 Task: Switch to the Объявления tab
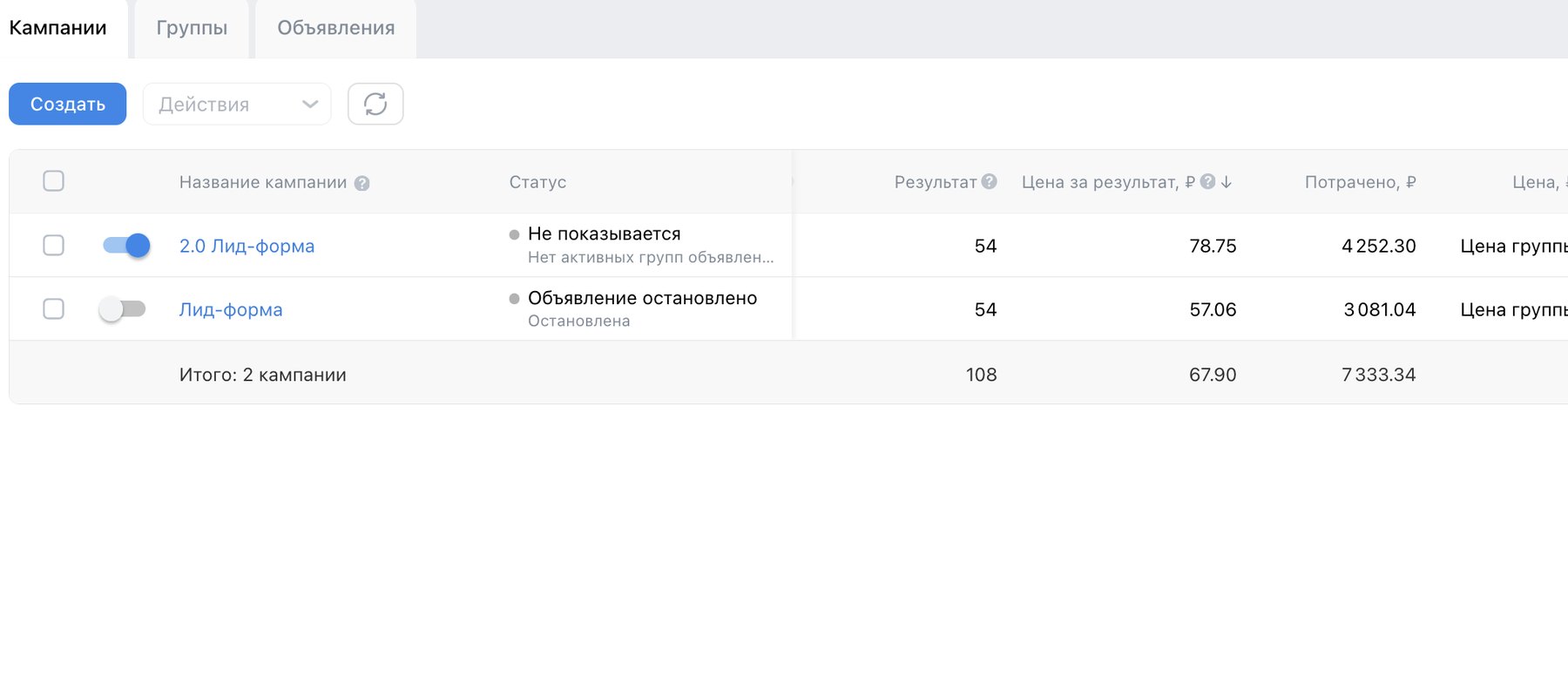coord(336,28)
